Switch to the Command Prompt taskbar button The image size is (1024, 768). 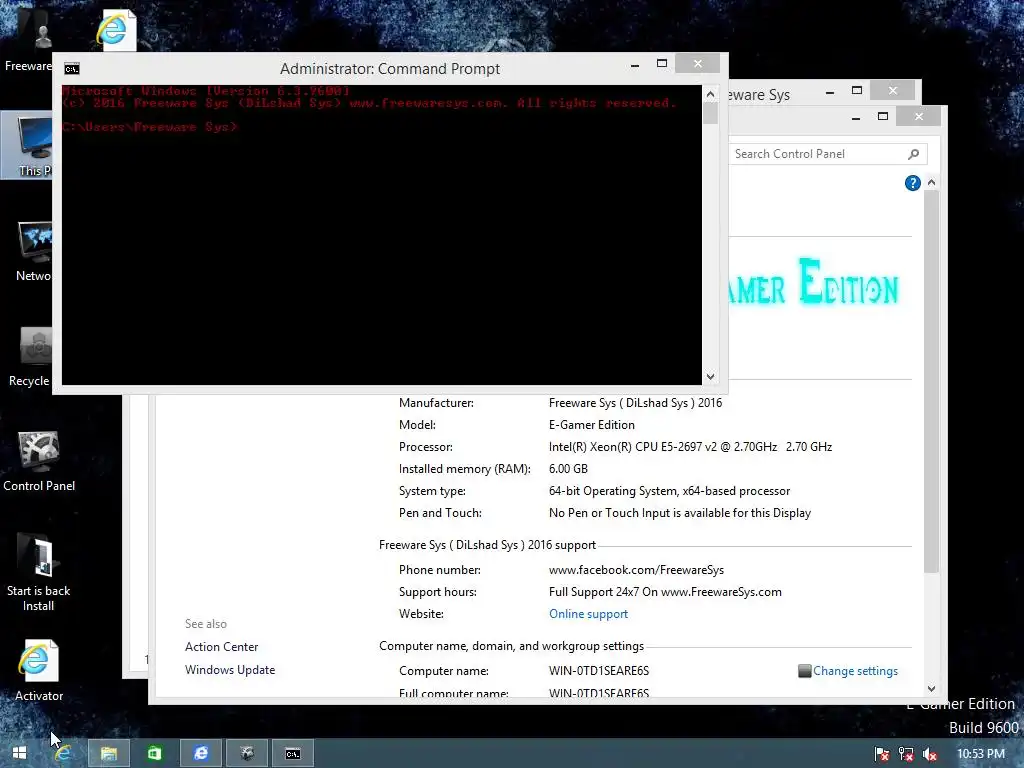coord(293,753)
